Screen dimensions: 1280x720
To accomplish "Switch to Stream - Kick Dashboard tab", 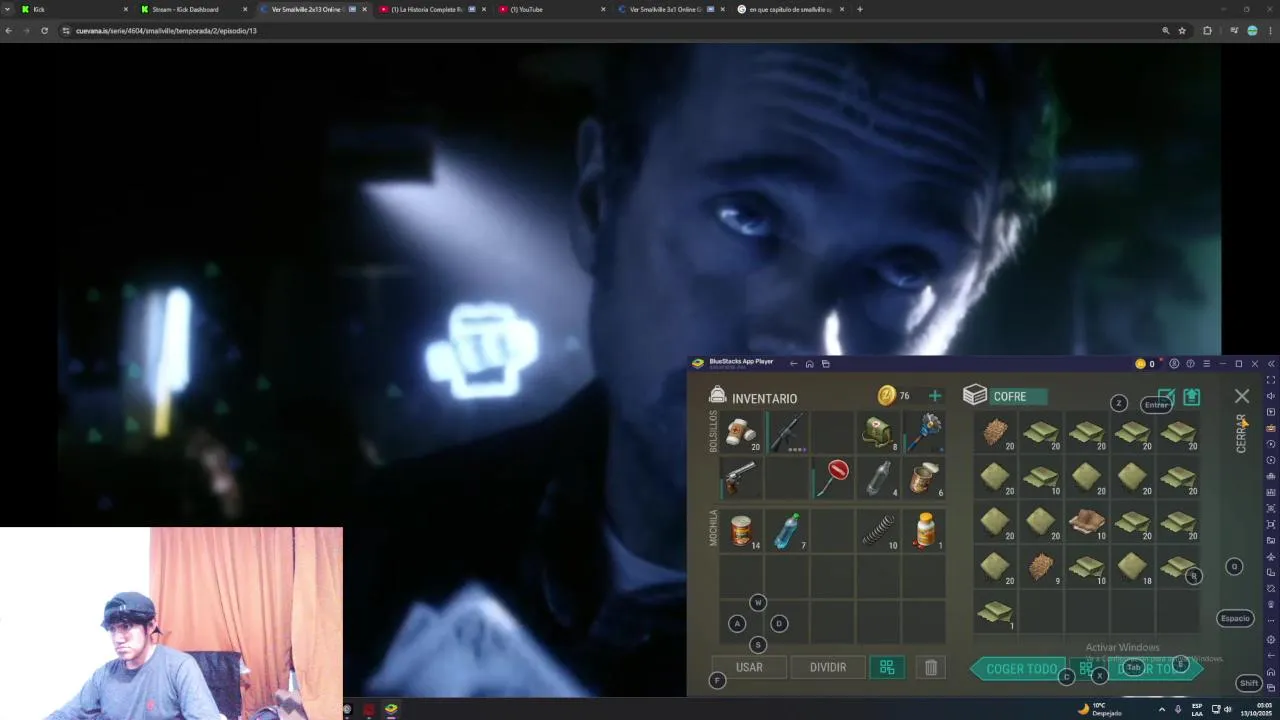I will pos(195,9).
